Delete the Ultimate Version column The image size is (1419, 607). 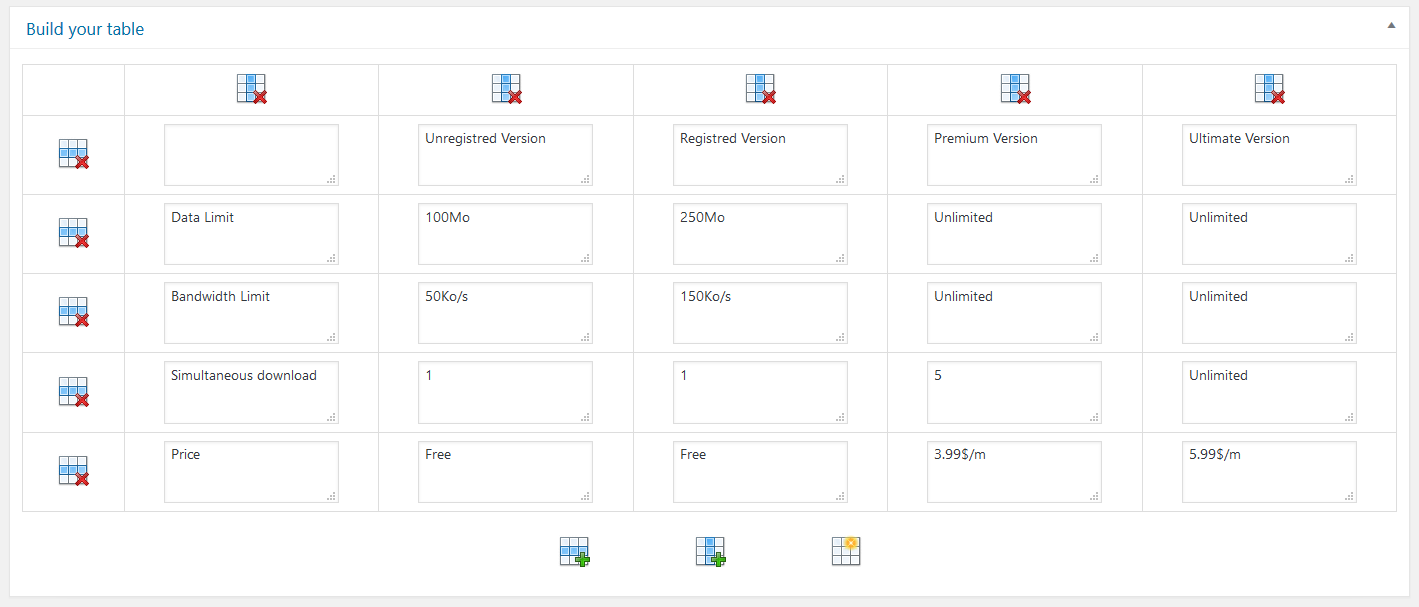[x=1269, y=89]
